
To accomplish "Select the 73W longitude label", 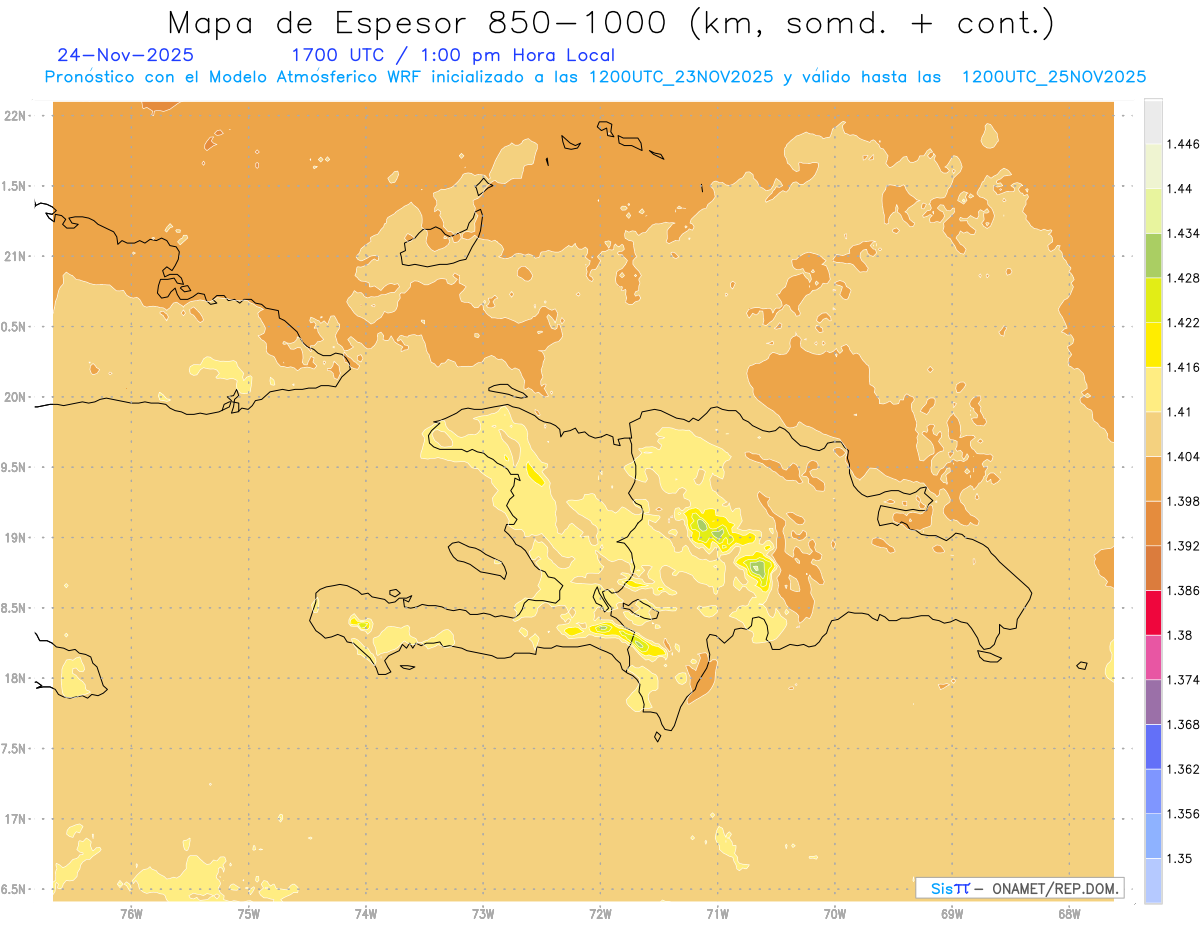I will (x=483, y=915).
